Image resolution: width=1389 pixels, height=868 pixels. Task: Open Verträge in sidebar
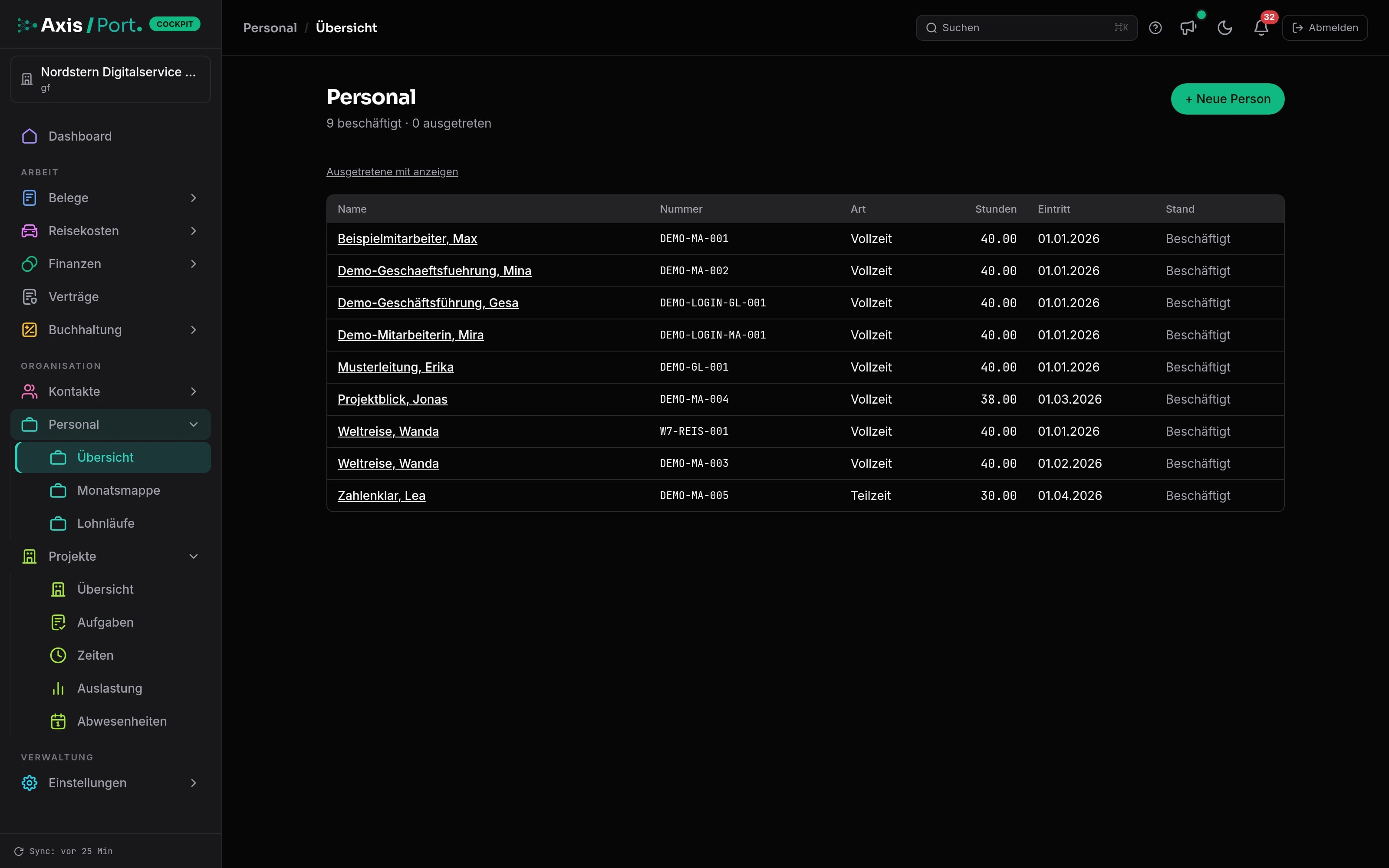pos(111,297)
